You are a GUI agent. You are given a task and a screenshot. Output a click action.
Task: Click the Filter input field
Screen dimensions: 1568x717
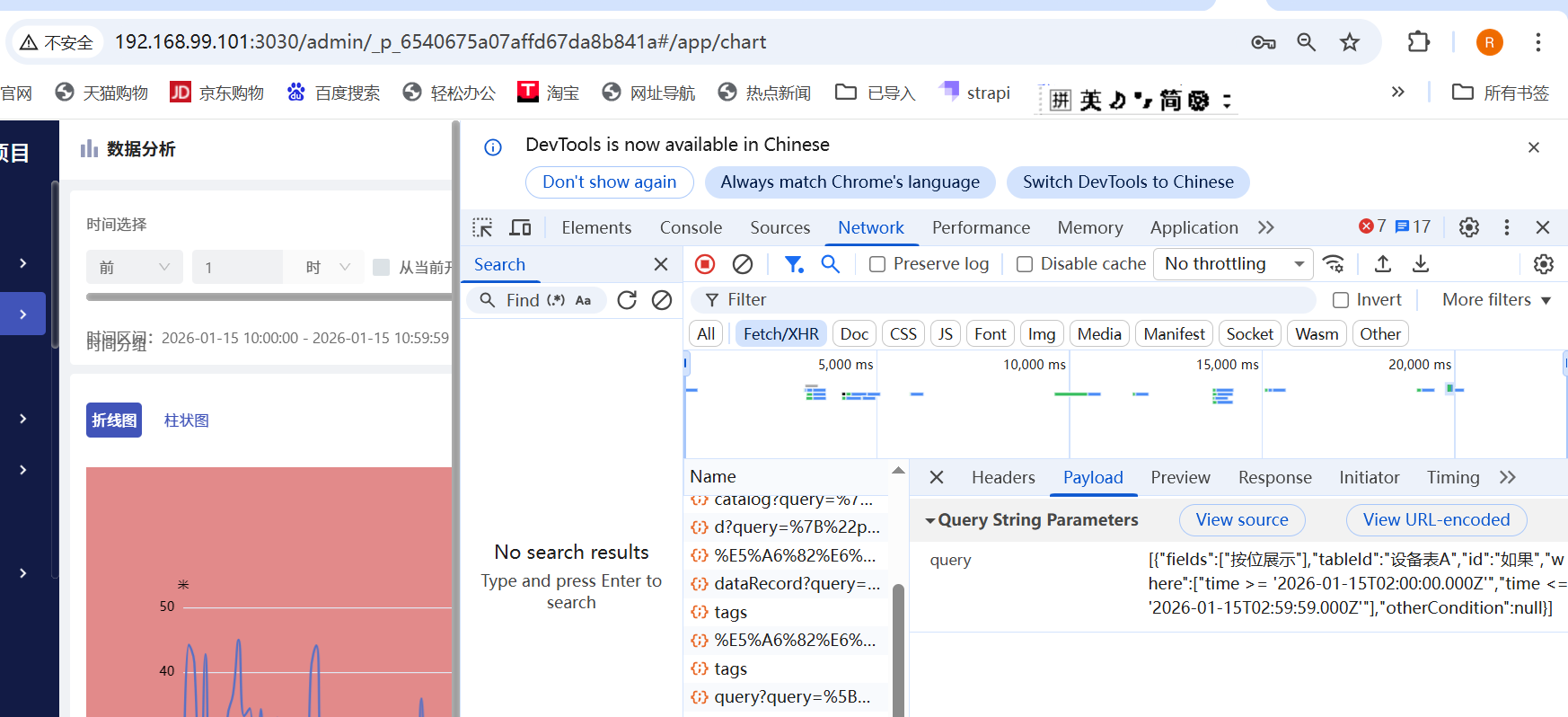click(x=1006, y=300)
